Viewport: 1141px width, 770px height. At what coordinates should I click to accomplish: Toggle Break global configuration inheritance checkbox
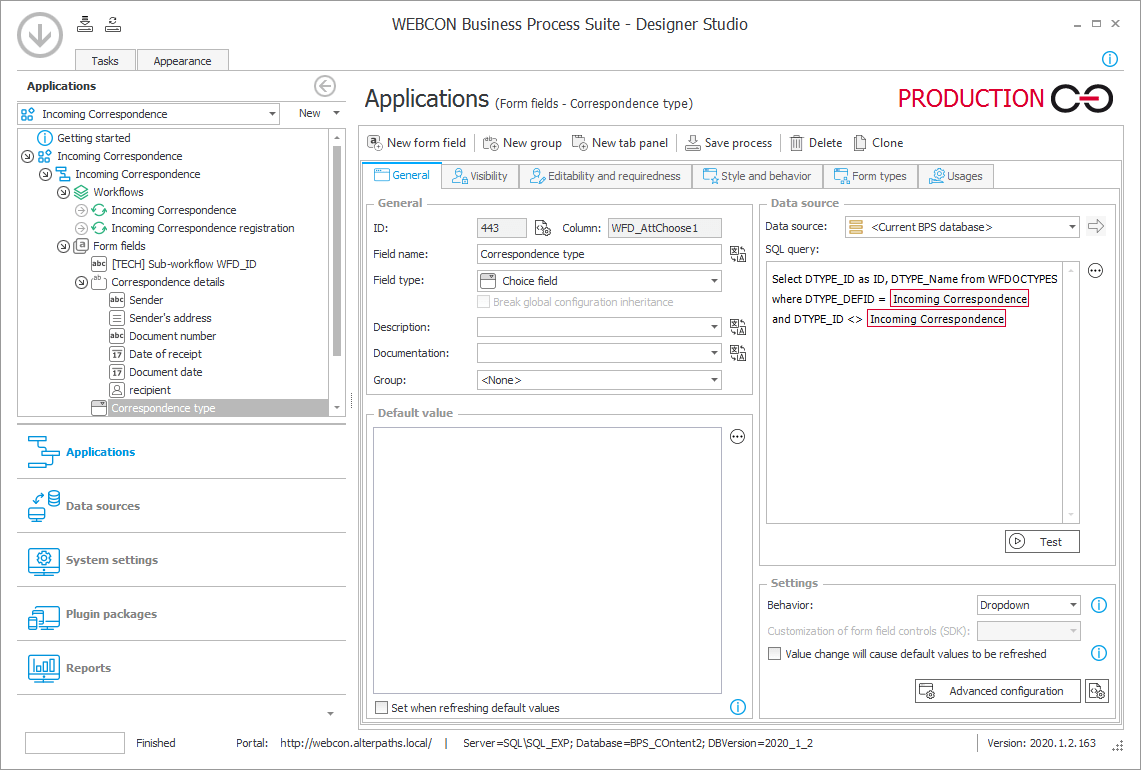click(x=483, y=302)
